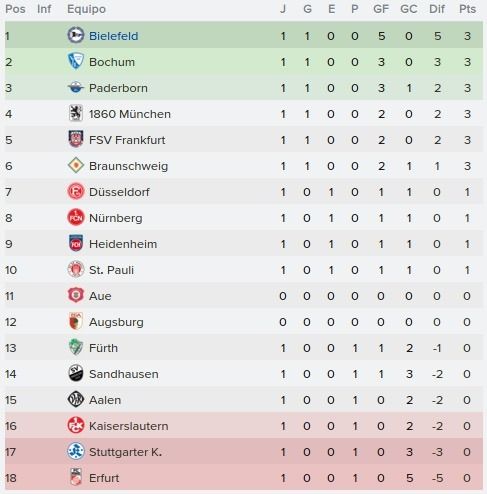Viewport: 487px width, 494px height.
Task: Select the Bochum club badge
Action: point(76,61)
